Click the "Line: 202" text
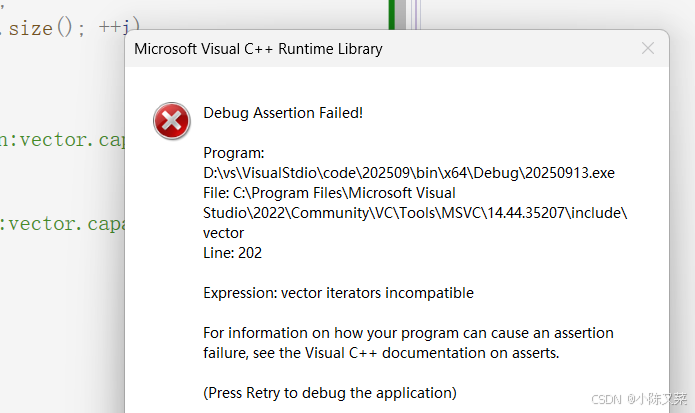Screen dimensions: 695x413 click(232, 253)
